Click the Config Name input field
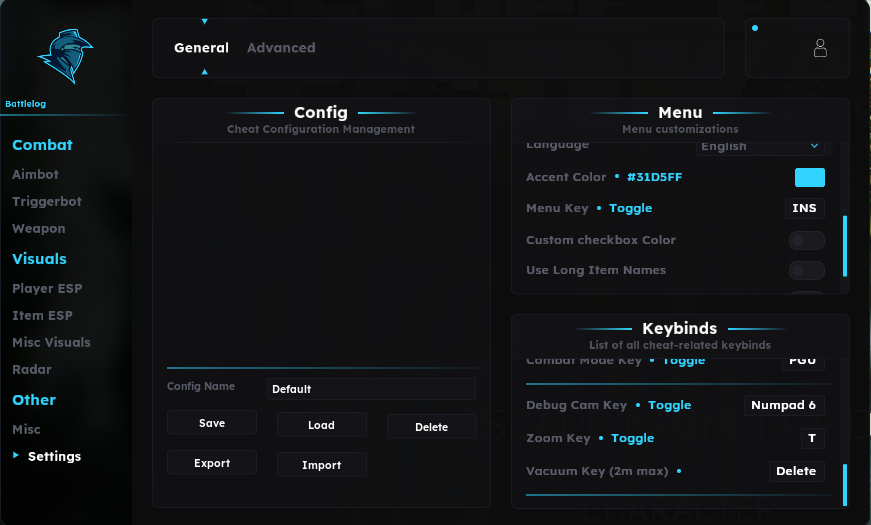 point(371,389)
